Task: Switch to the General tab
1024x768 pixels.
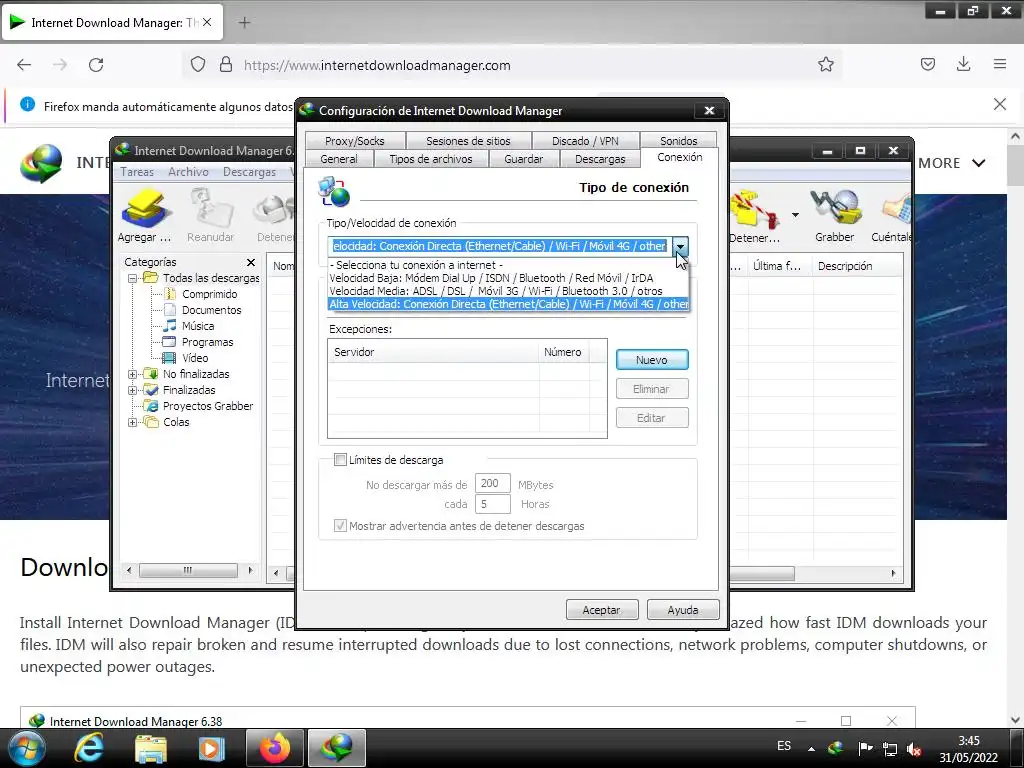Action: 339,159
